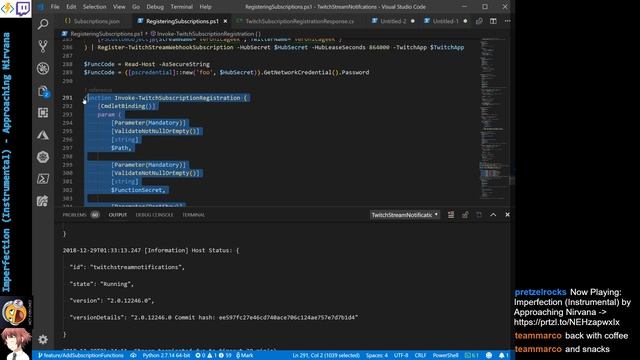Image resolution: width=640 pixels, height=360 pixels.
Task: Open editor More Actions ellipsis
Action: tap(507, 21)
